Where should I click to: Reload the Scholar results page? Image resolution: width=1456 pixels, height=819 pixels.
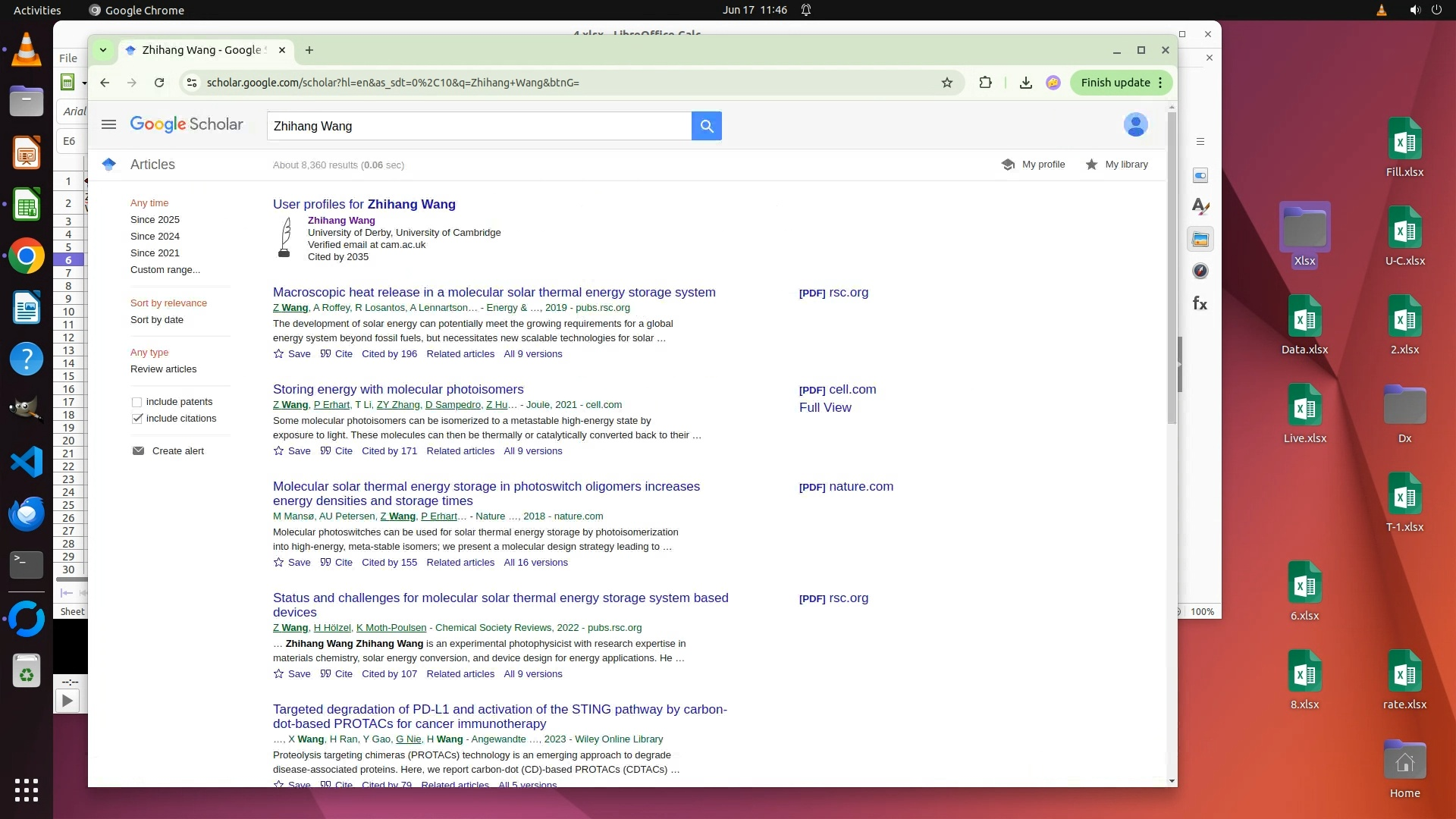[159, 83]
